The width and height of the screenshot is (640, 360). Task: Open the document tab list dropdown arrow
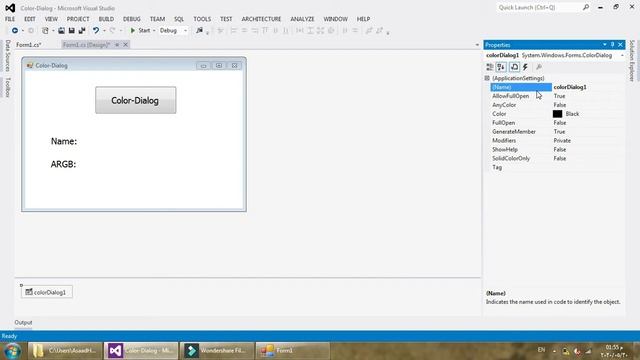pos(477,44)
